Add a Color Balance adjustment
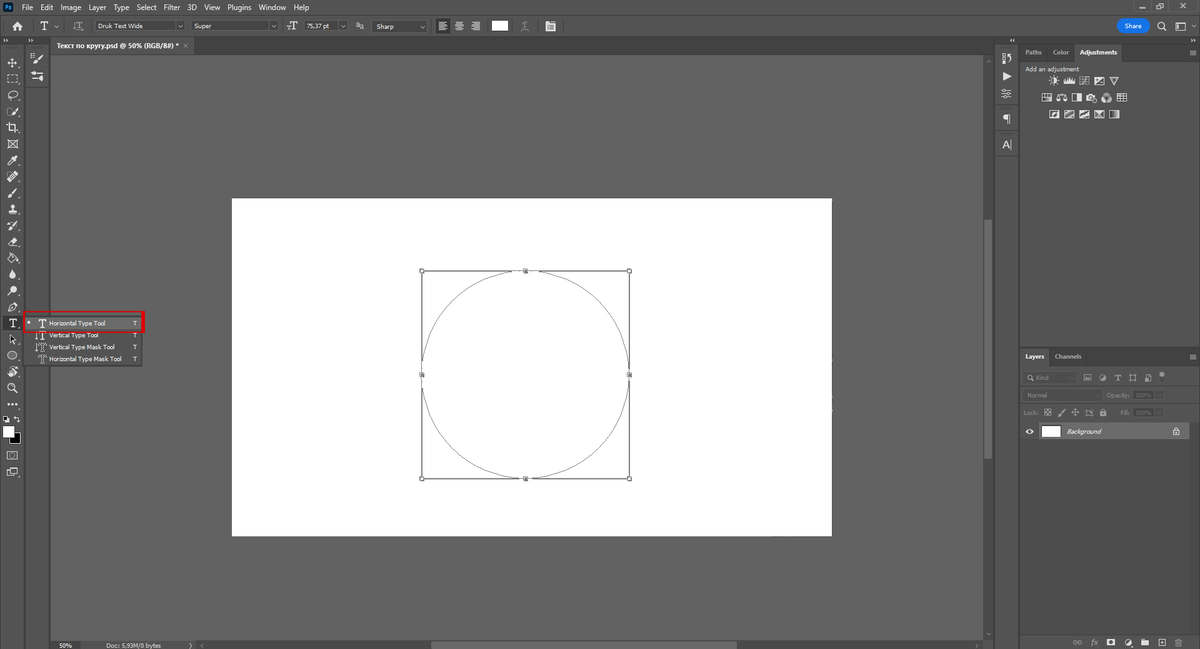Image resolution: width=1200 pixels, height=649 pixels. (x=1062, y=98)
